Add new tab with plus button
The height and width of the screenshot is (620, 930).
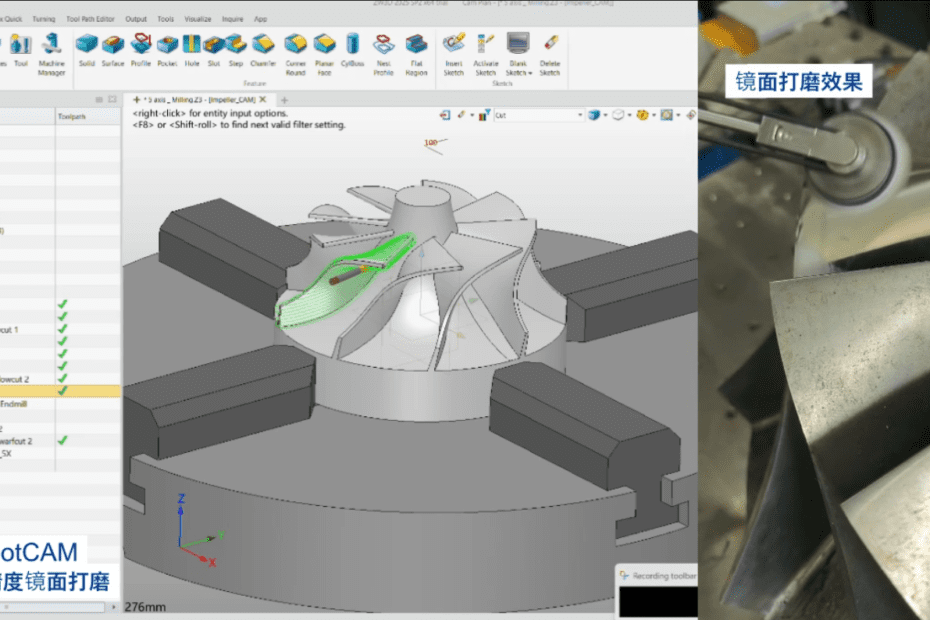[284, 100]
